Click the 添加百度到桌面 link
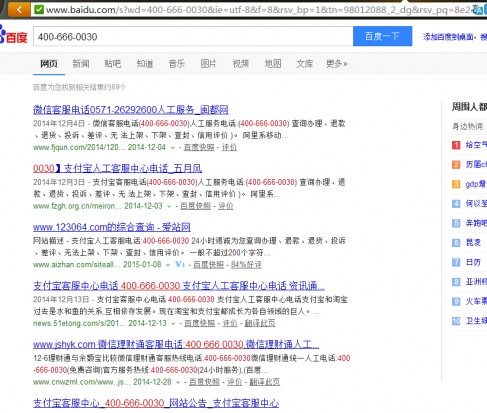This screenshot has width=487, height=413. (x=448, y=37)
